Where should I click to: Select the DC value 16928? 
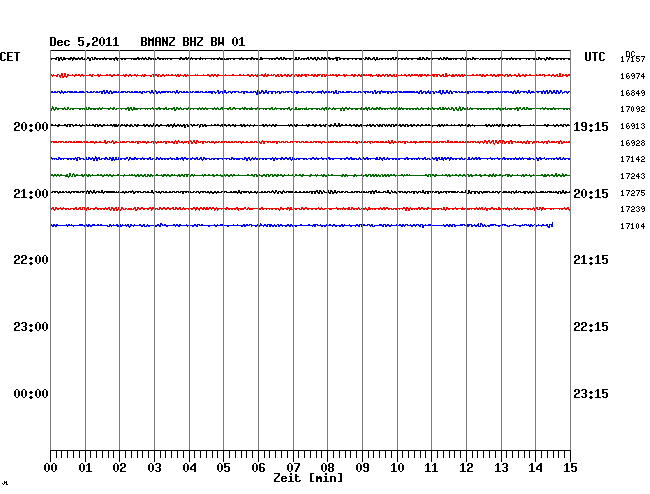633,143
